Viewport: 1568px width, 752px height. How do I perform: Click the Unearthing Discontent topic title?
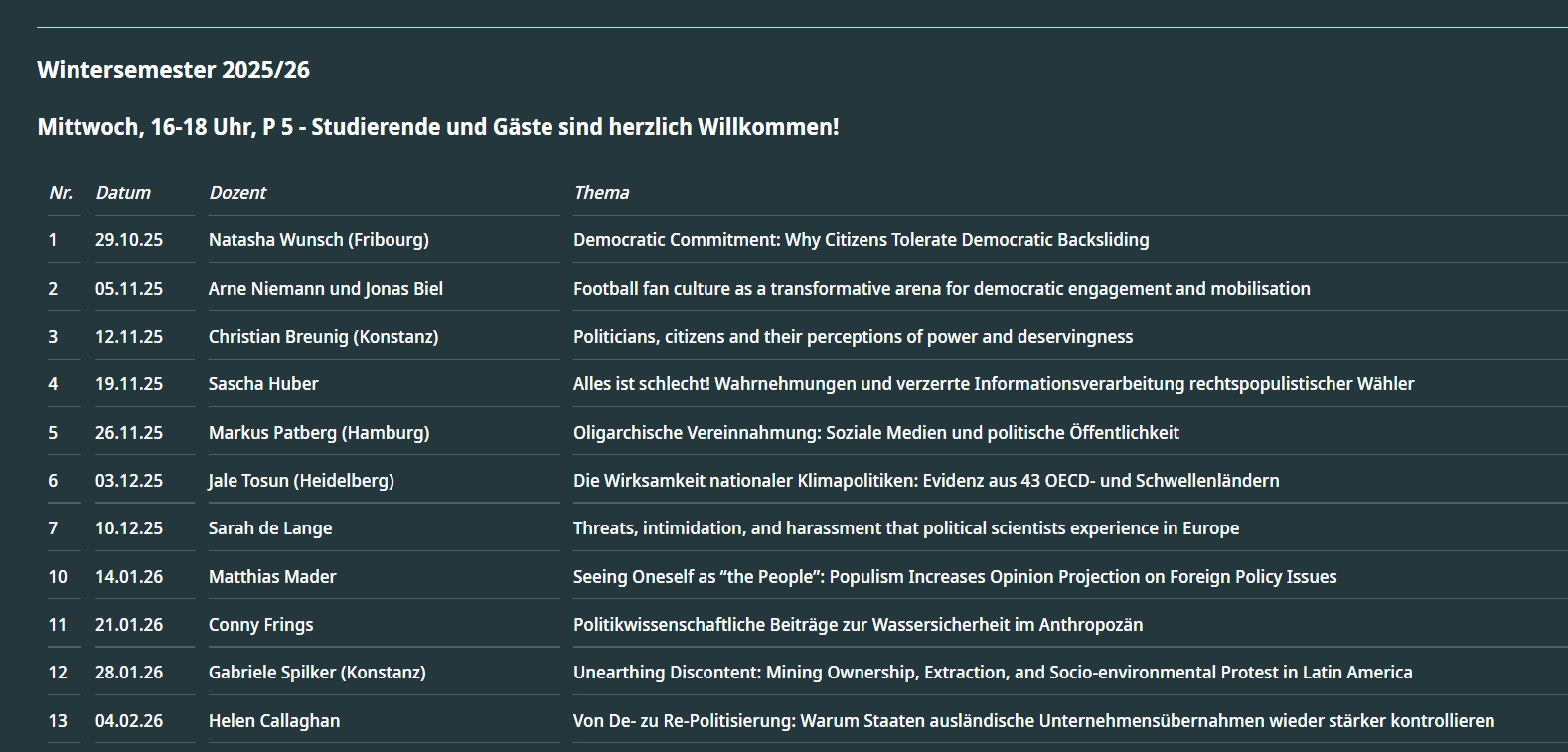[992, 673]
